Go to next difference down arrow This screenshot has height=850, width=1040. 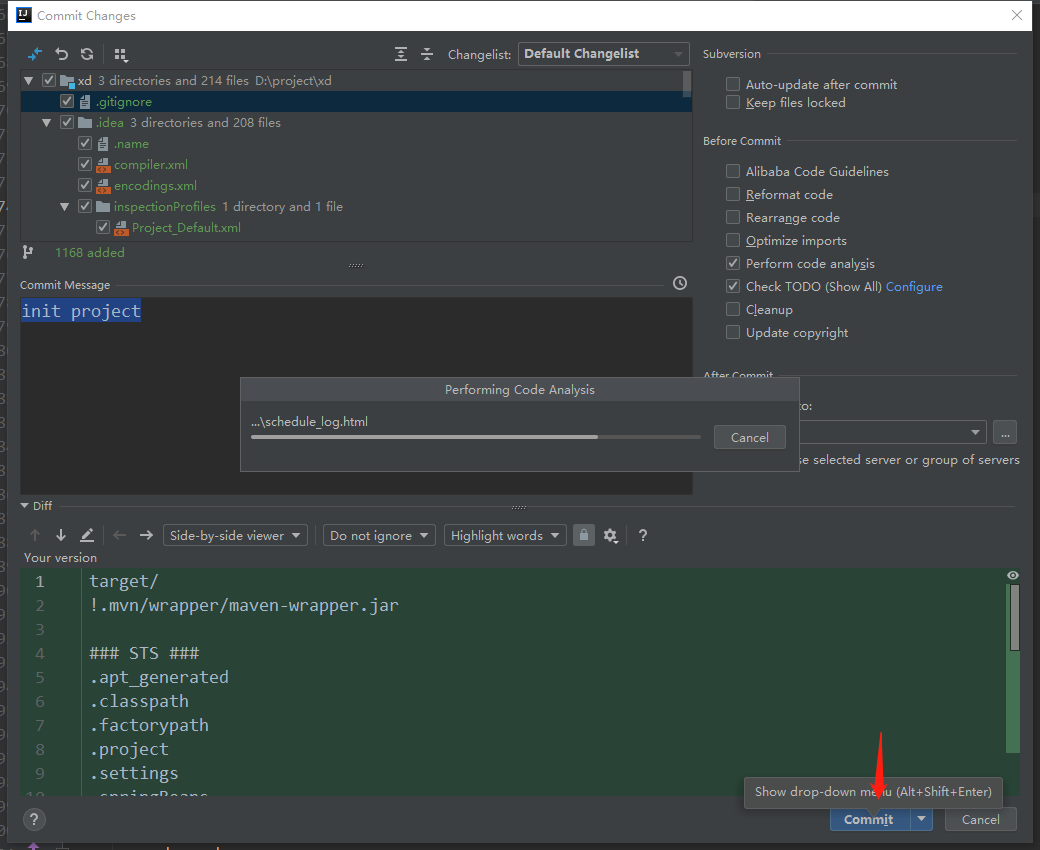click(x=61, y=535)
